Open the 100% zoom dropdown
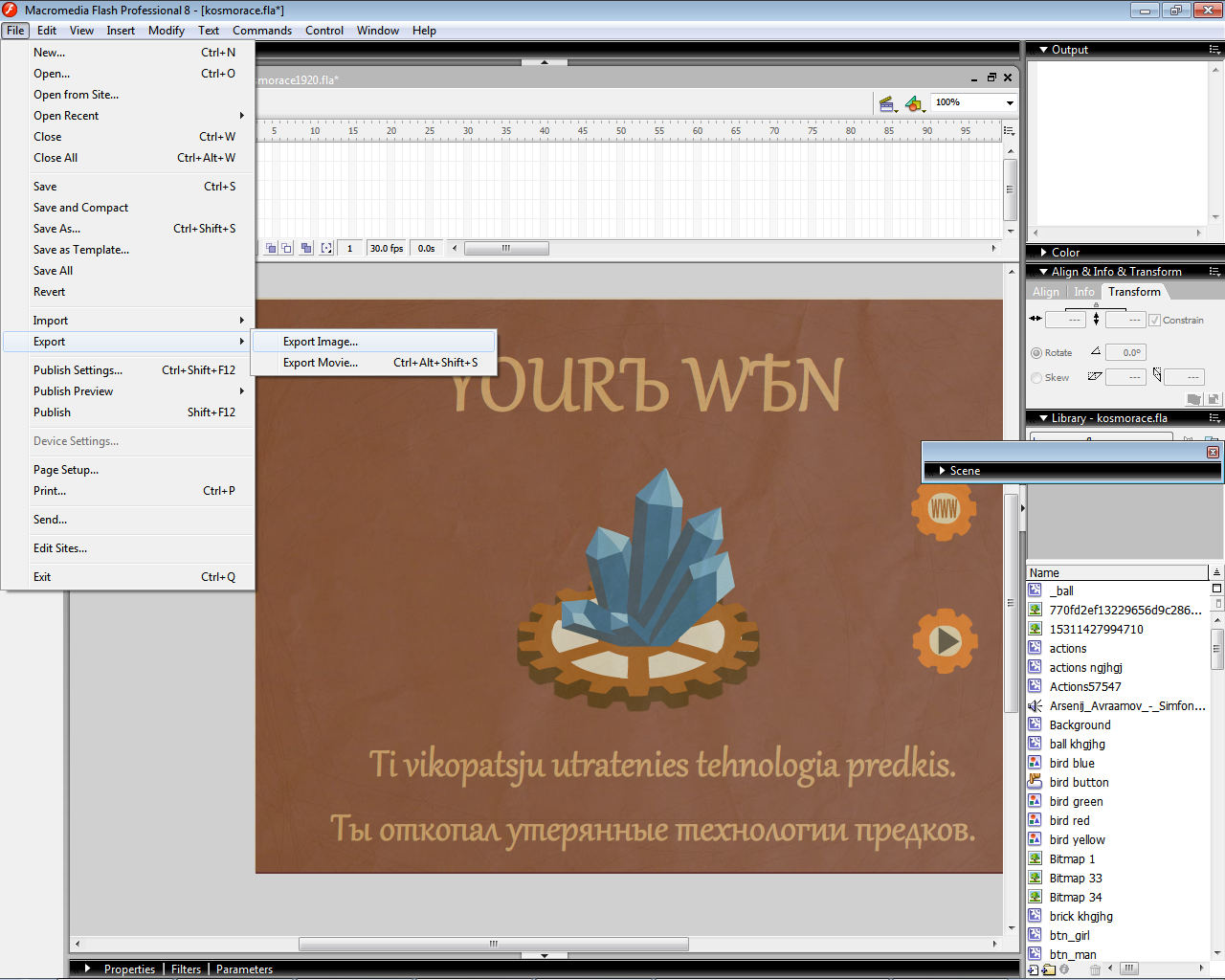 click(1009, 103)
